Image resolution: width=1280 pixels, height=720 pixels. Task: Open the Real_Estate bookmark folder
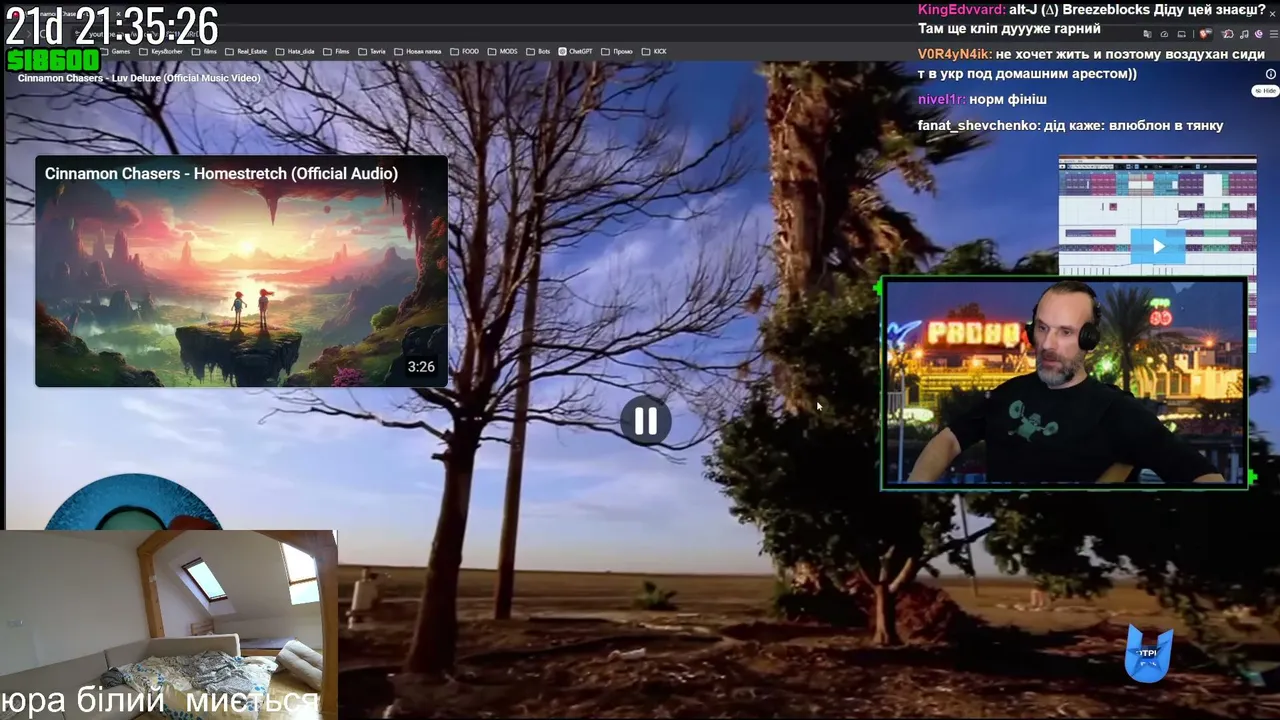tap(246, 51)
